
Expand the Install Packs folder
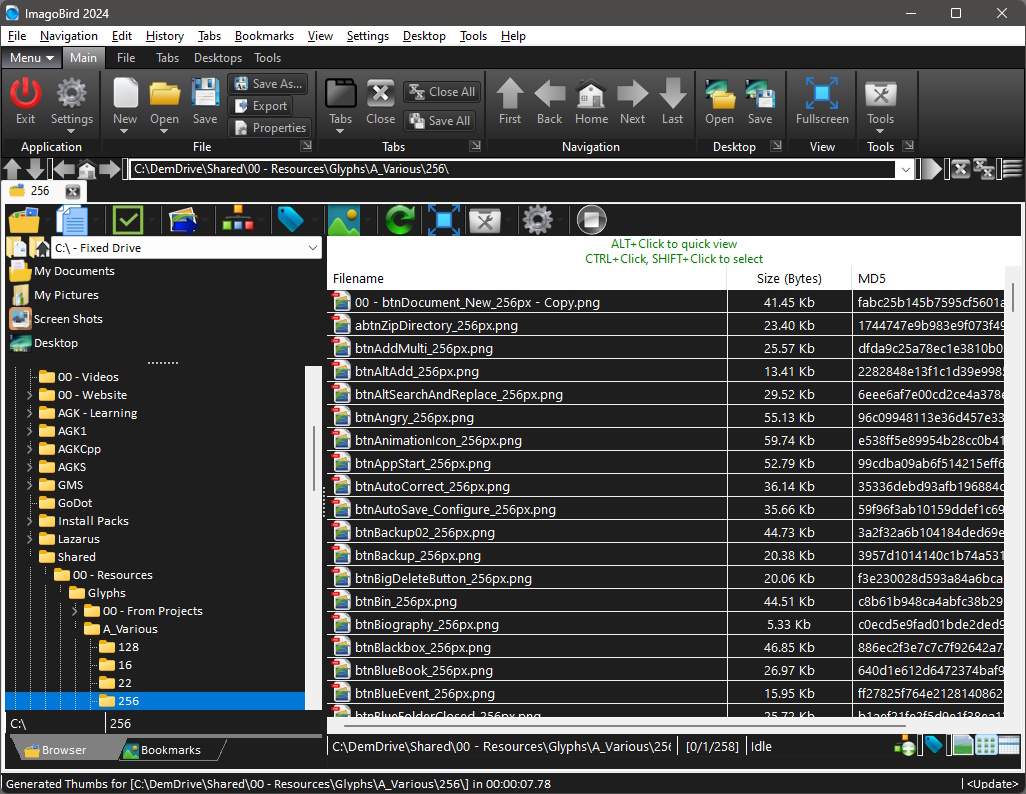tap(29, 521)
